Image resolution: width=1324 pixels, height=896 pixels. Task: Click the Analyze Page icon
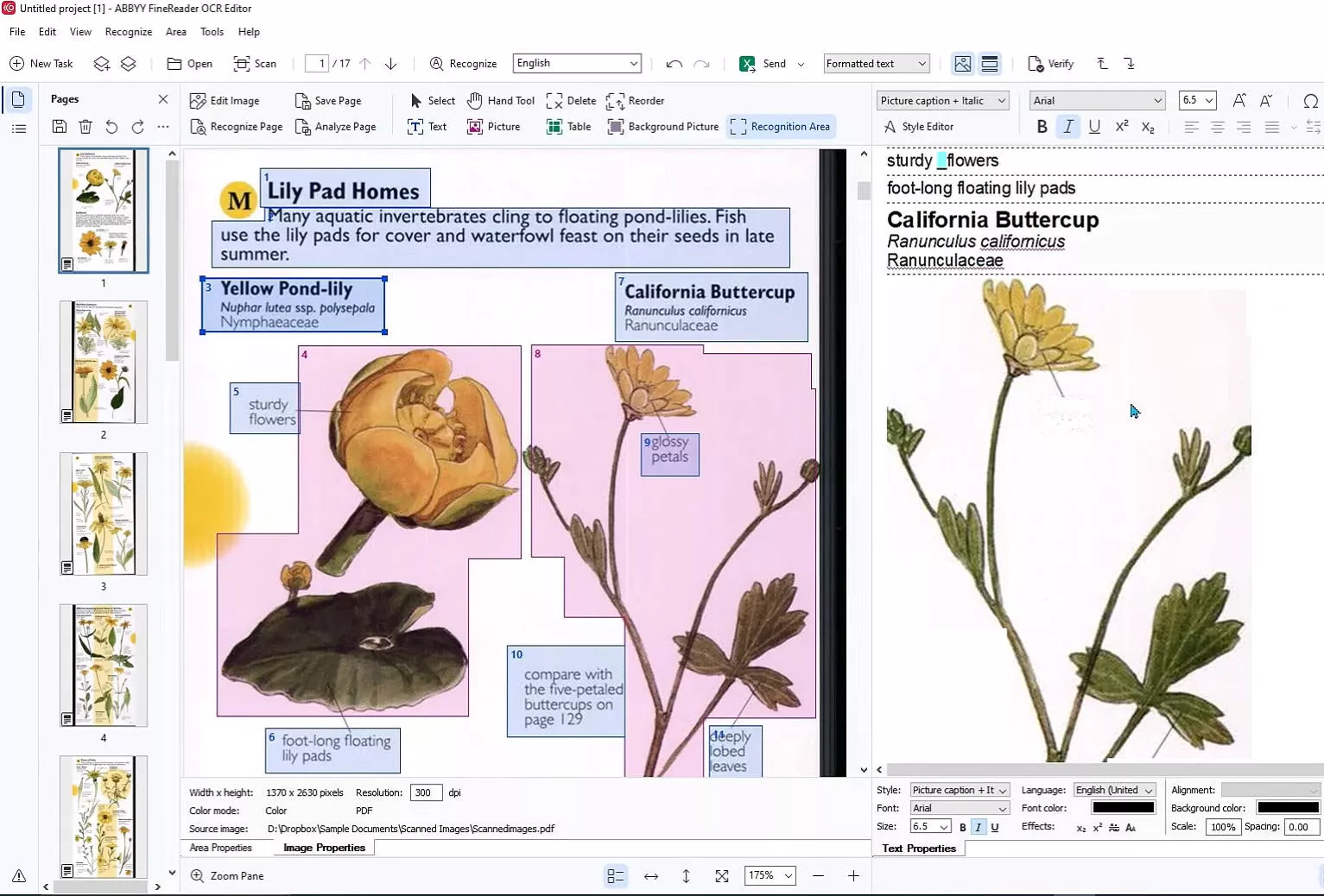tap(303, 127)
